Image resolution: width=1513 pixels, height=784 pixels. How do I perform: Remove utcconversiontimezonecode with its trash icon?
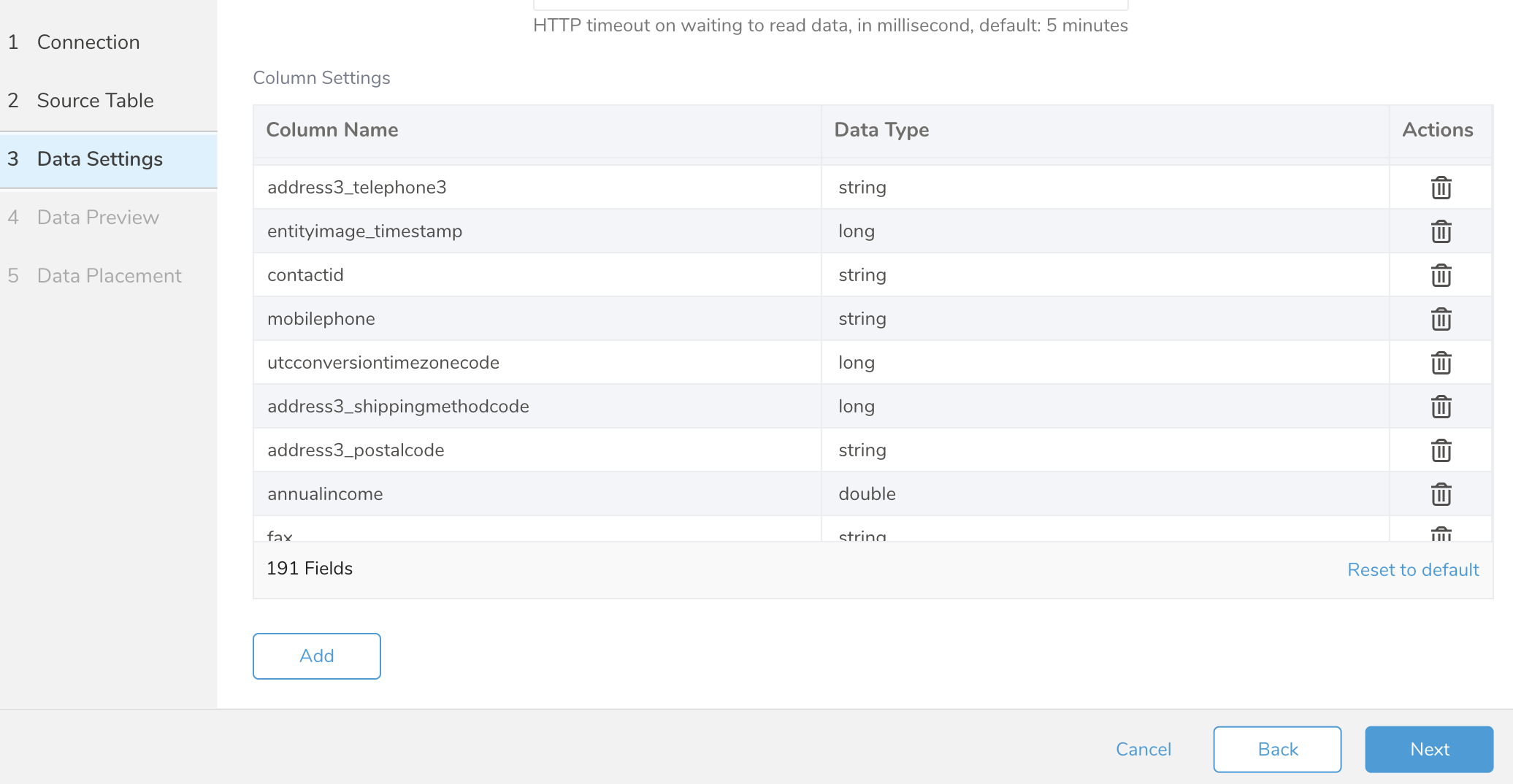pyautogui.click(x=1441, y=363)
